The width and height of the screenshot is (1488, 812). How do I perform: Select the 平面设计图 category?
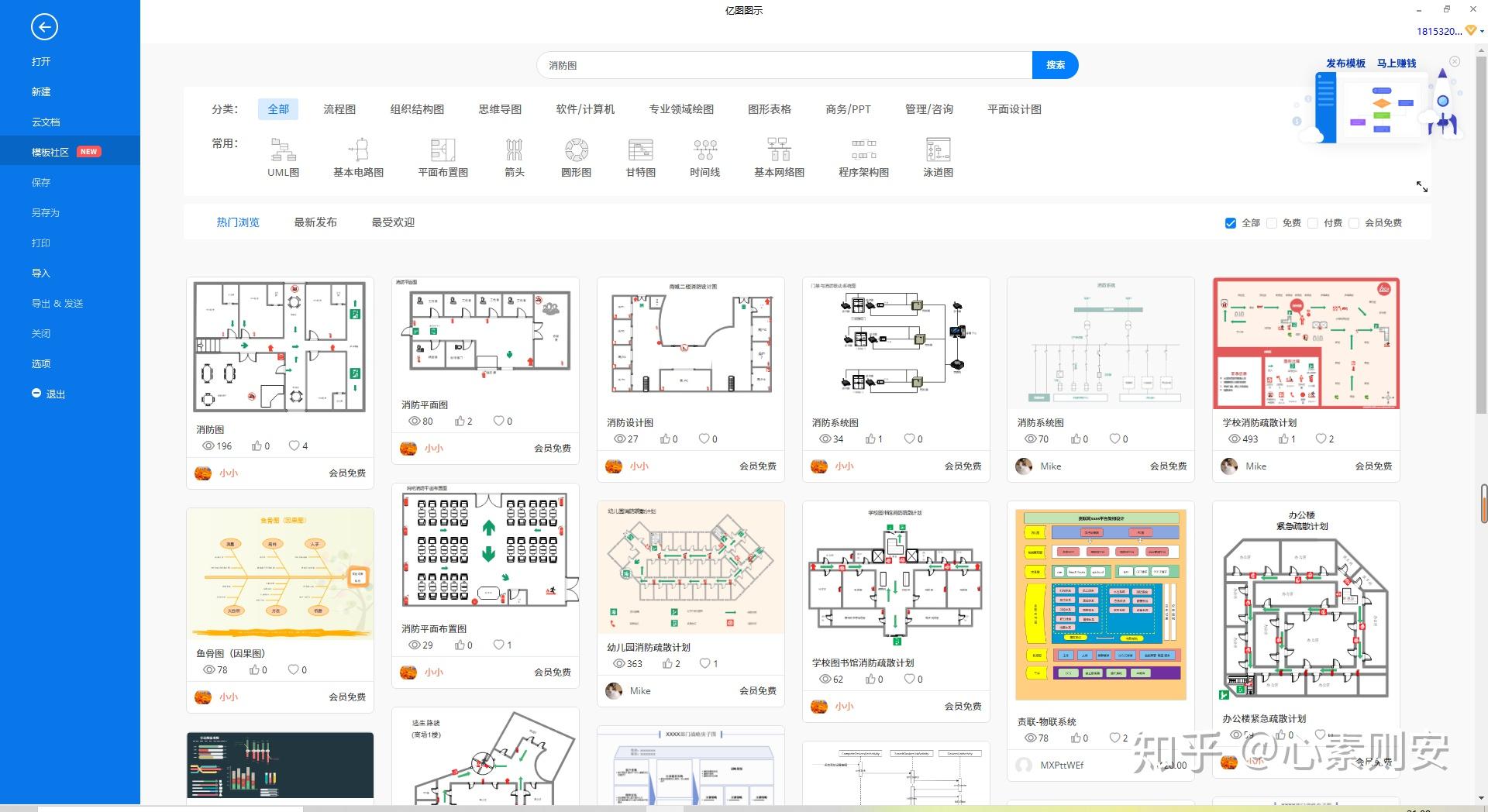point(1014,109)
